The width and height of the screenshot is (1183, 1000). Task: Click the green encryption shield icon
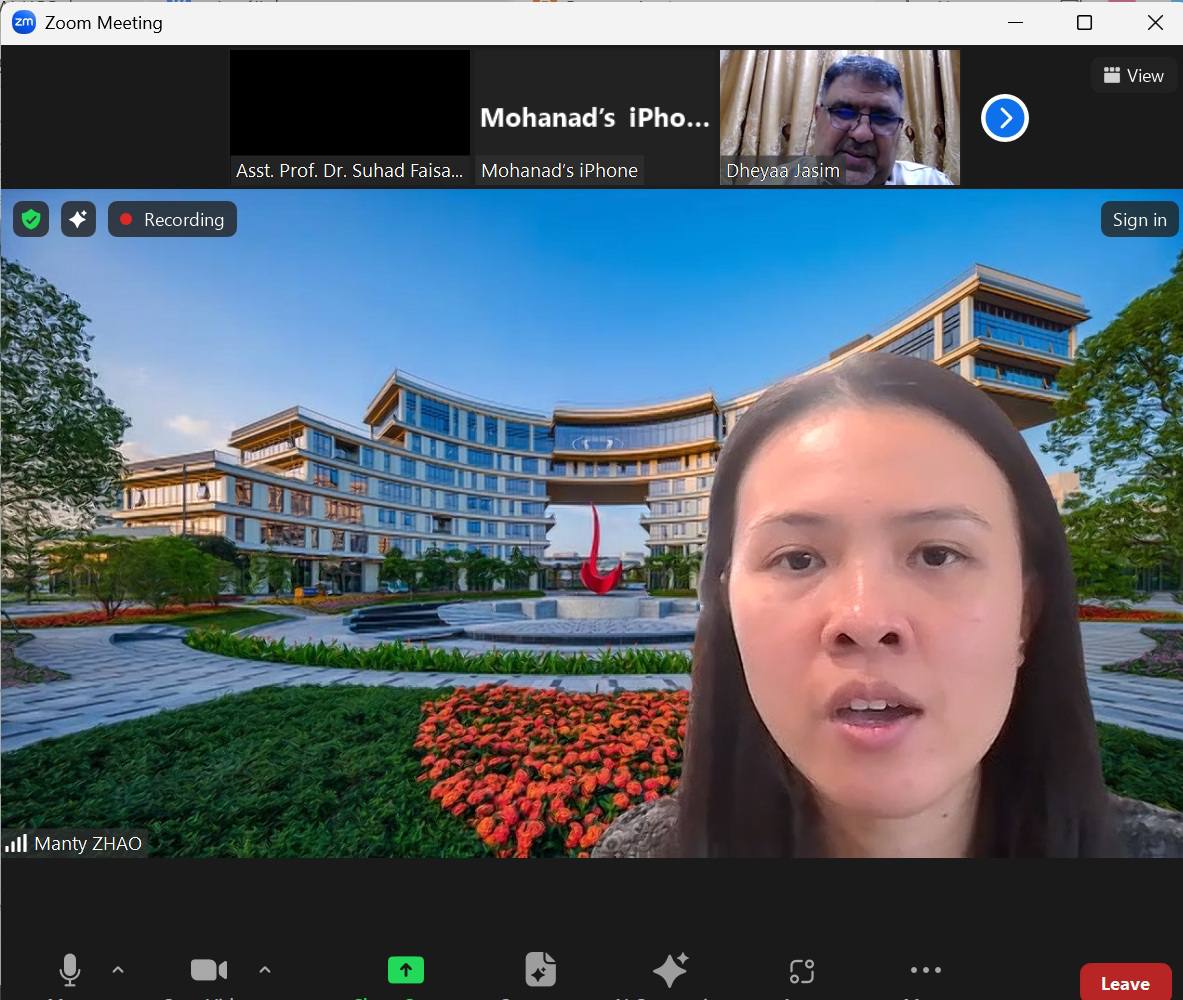pos(31,220)
